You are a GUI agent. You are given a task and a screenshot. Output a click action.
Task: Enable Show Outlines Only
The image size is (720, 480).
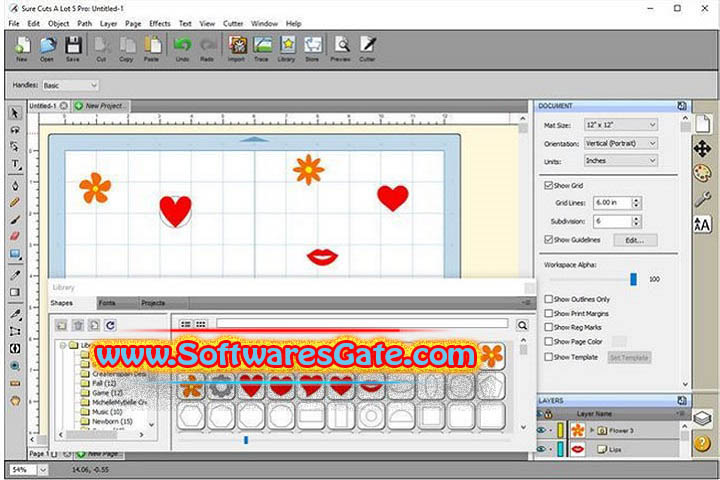tap(548, 299)
